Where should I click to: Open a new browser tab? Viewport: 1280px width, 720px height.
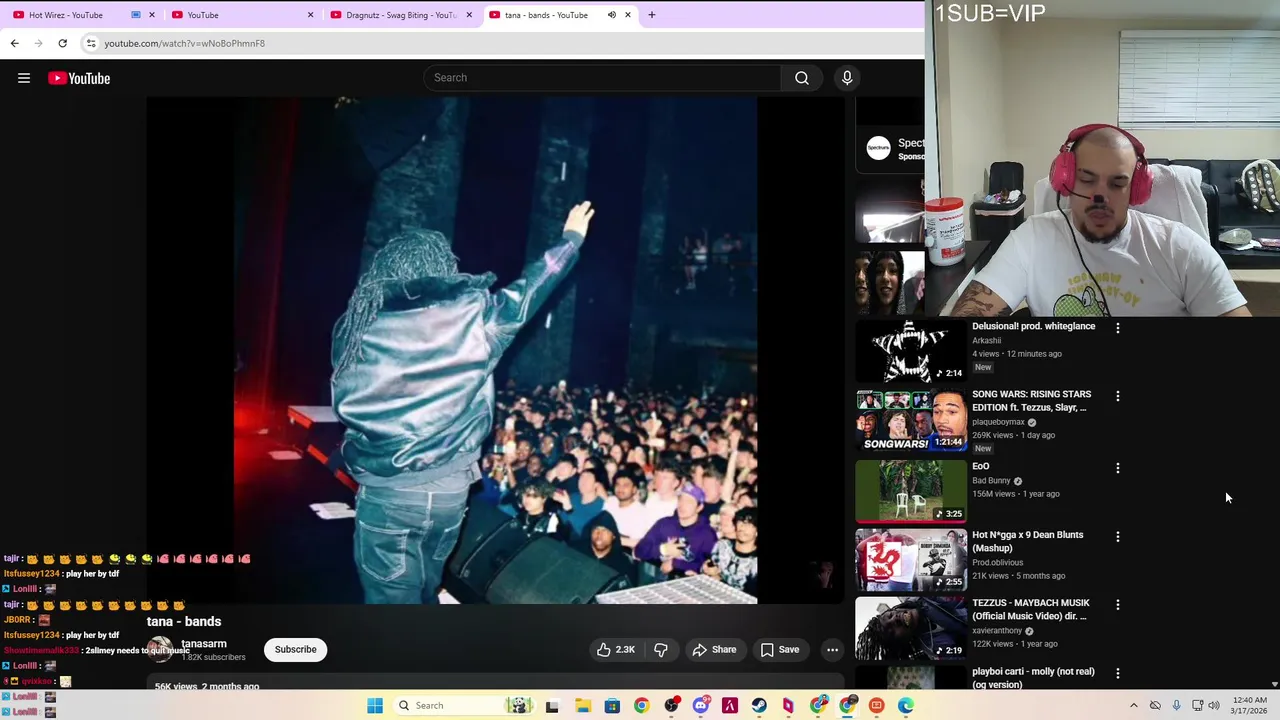652,15
